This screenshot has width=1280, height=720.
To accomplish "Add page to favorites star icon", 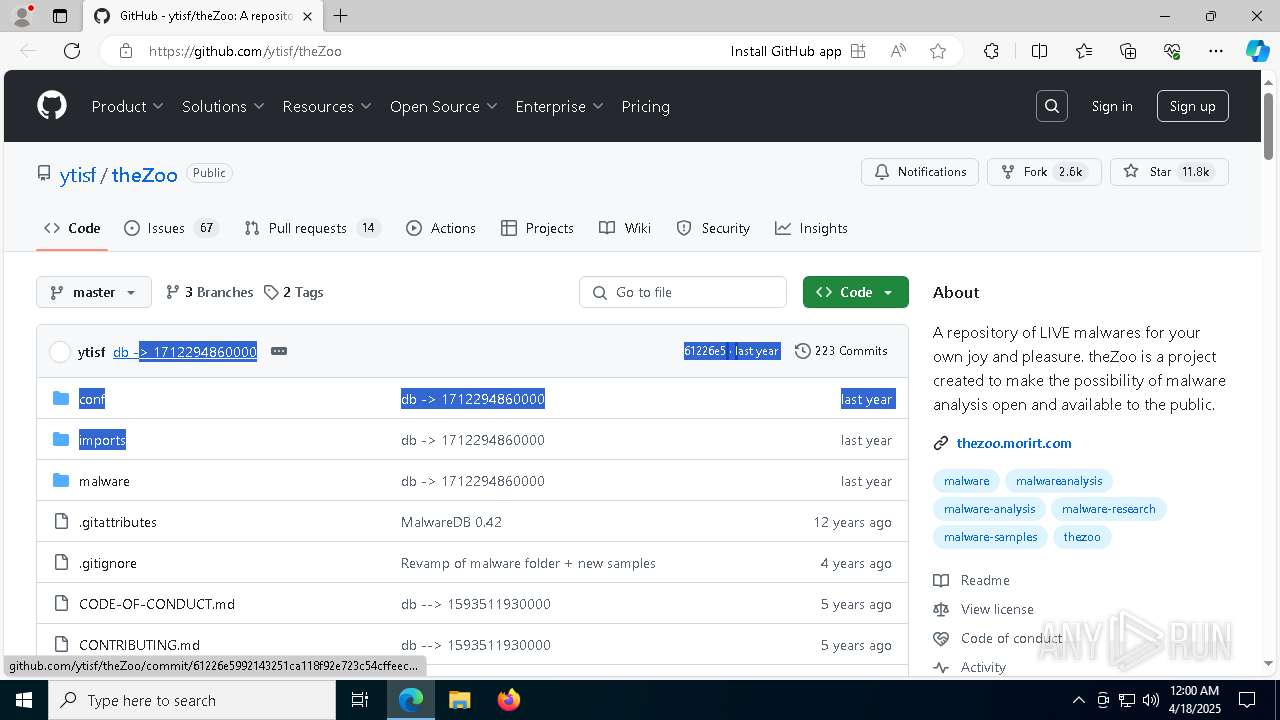I will pyautogui.click(x=938, y=51).
